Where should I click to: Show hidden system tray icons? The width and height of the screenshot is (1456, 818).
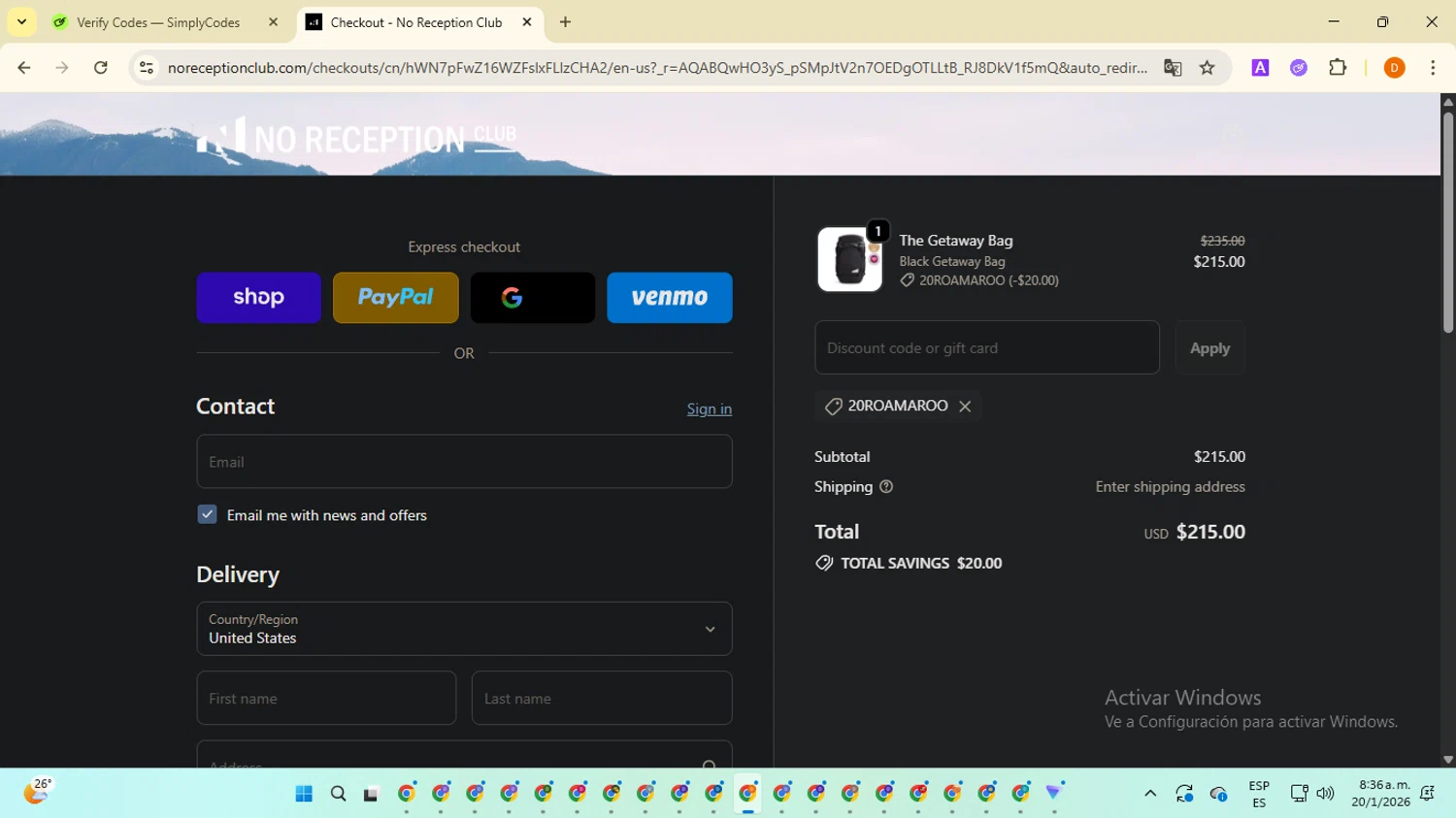click(1150, 794)
